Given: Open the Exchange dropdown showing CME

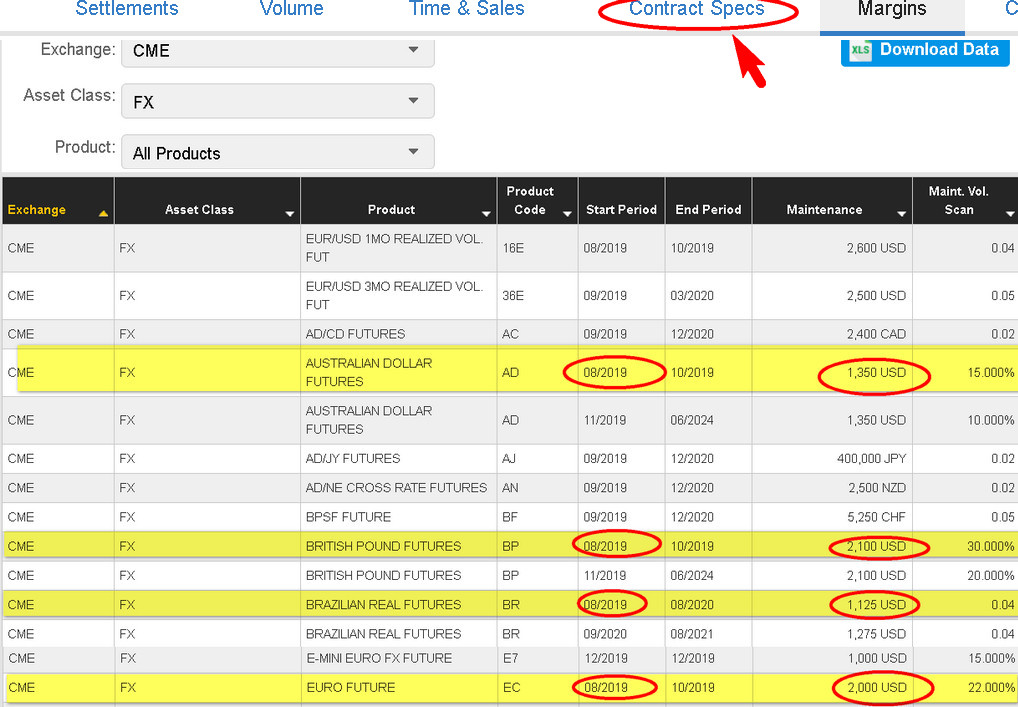Looking at the screenshot, I should coord(277,51).
